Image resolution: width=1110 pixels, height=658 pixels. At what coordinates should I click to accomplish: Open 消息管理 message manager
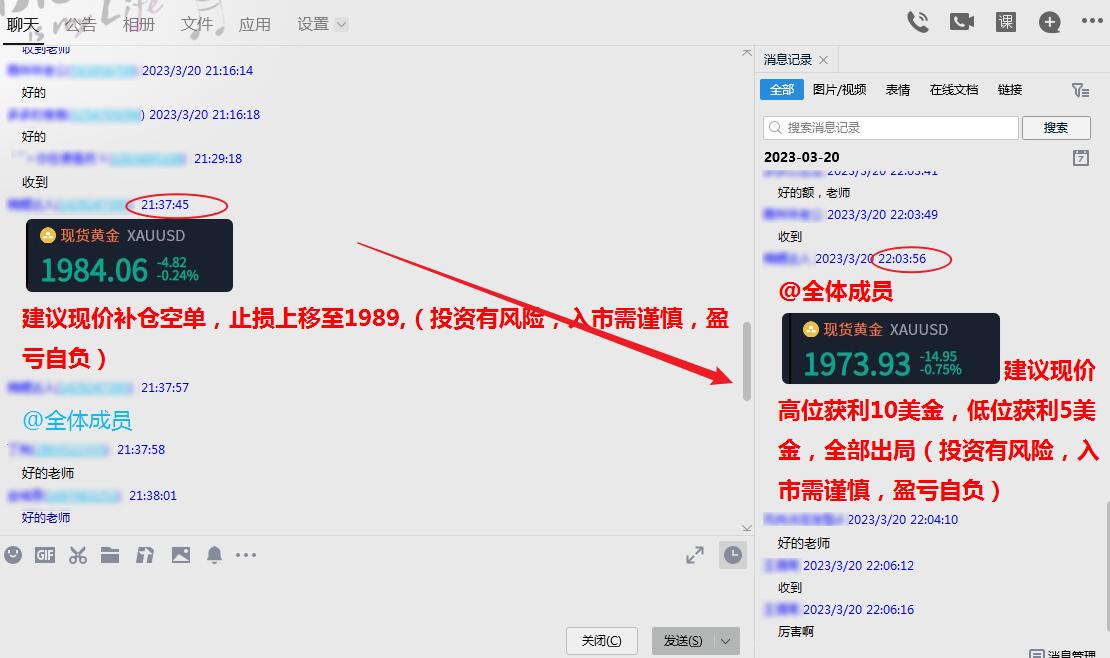point(1063,653)
